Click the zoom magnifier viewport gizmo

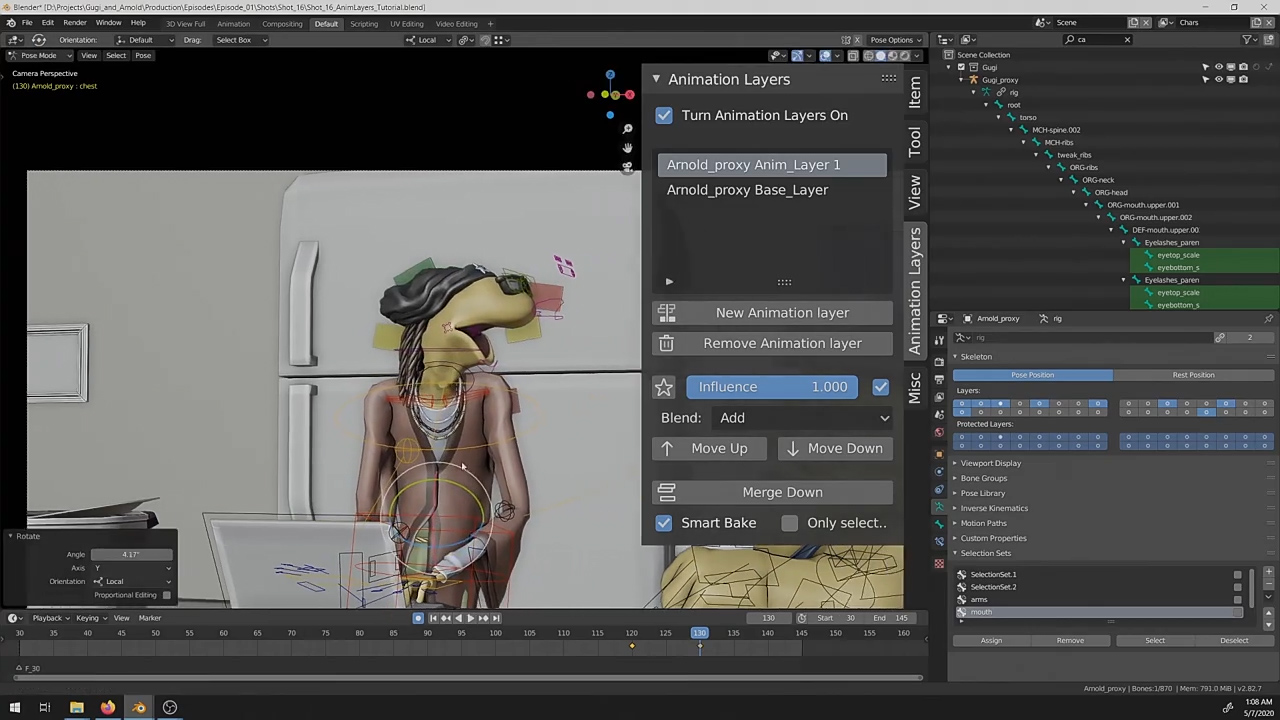pyautogui.click(x=627, y=129)
